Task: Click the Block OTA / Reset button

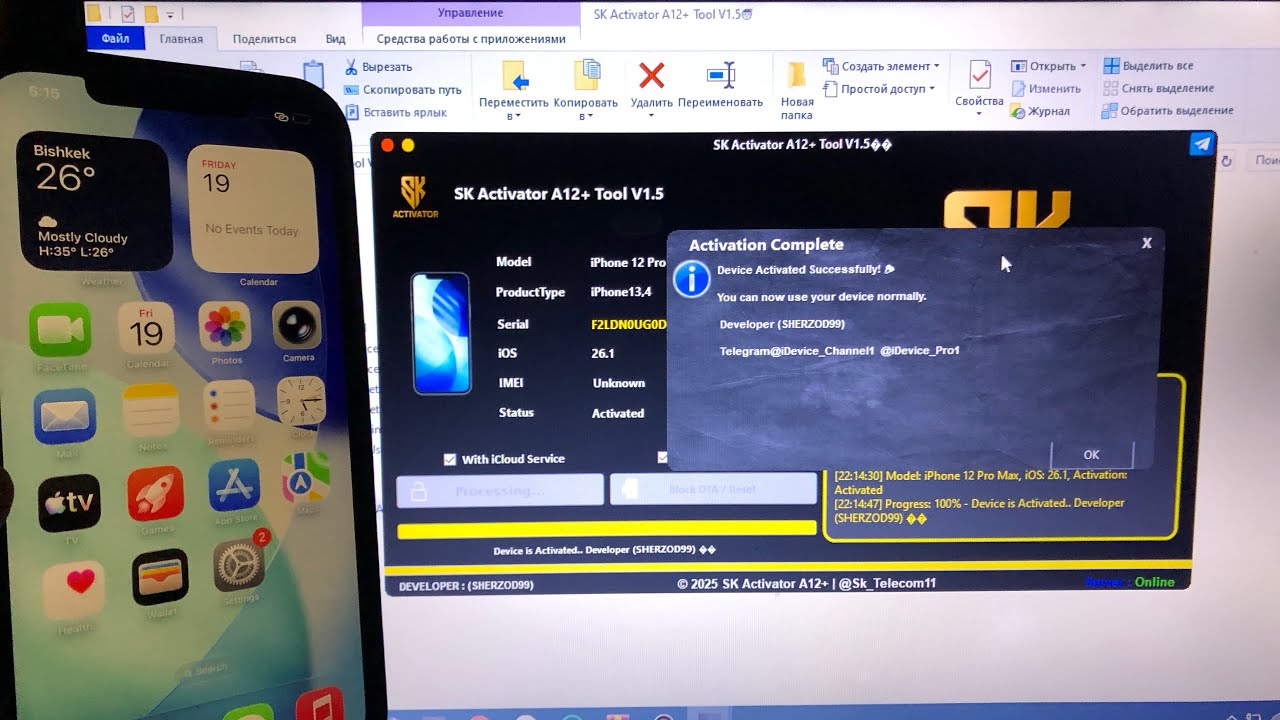Action: [x=713, y=489]
